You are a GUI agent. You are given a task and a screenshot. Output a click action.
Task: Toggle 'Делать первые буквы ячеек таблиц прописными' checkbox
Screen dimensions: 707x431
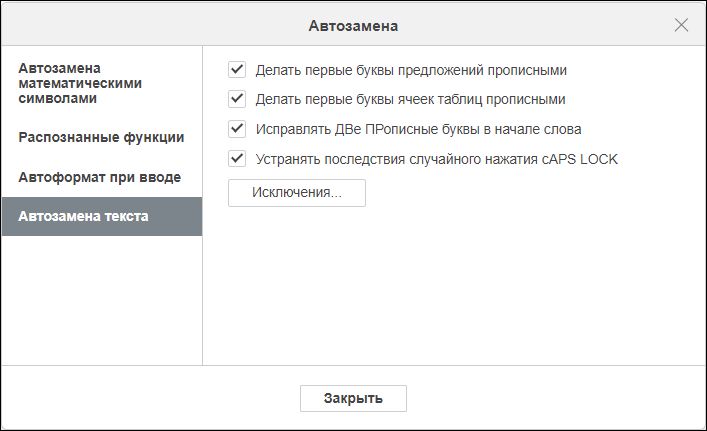237,99
